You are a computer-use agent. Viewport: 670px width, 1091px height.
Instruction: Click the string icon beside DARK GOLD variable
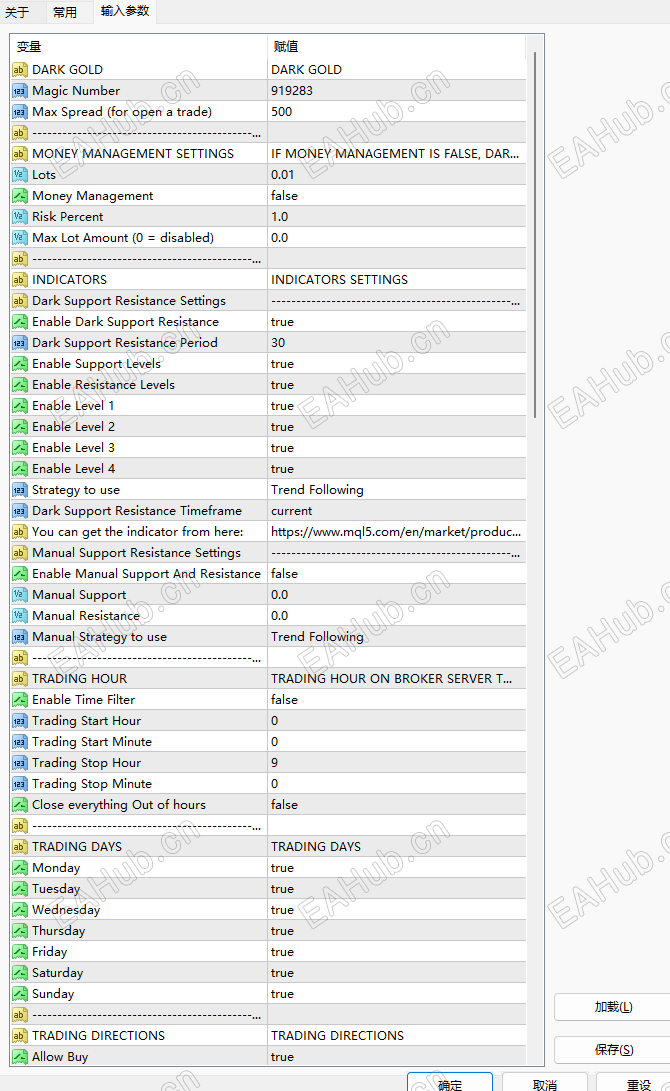(19, 70)
